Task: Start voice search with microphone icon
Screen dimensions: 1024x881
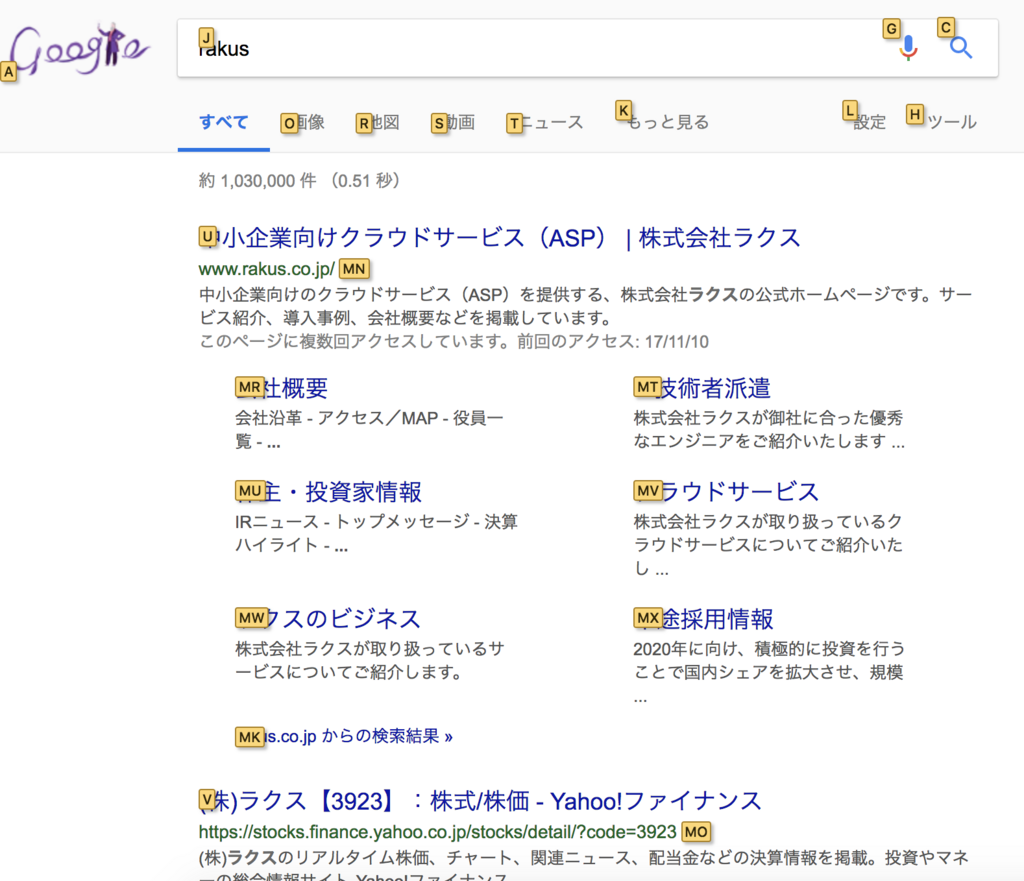Action: click(908, 48)
